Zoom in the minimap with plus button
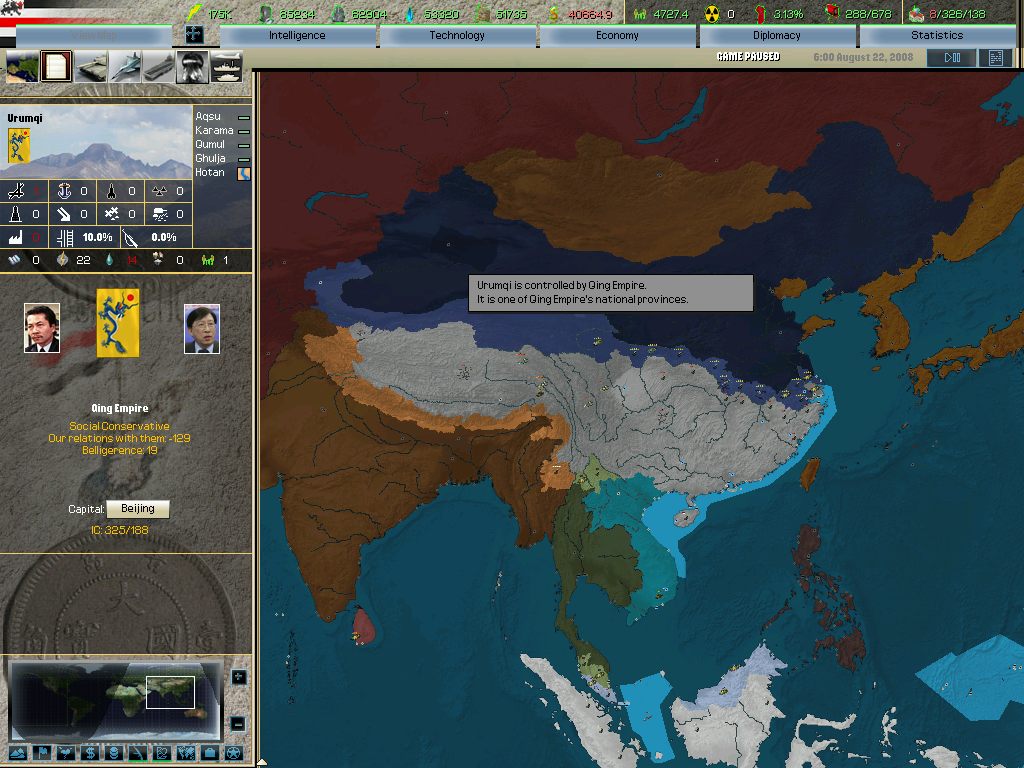The height and width of the screenshot is (768, 1024). pyautogui.click(x=239, y=677)
